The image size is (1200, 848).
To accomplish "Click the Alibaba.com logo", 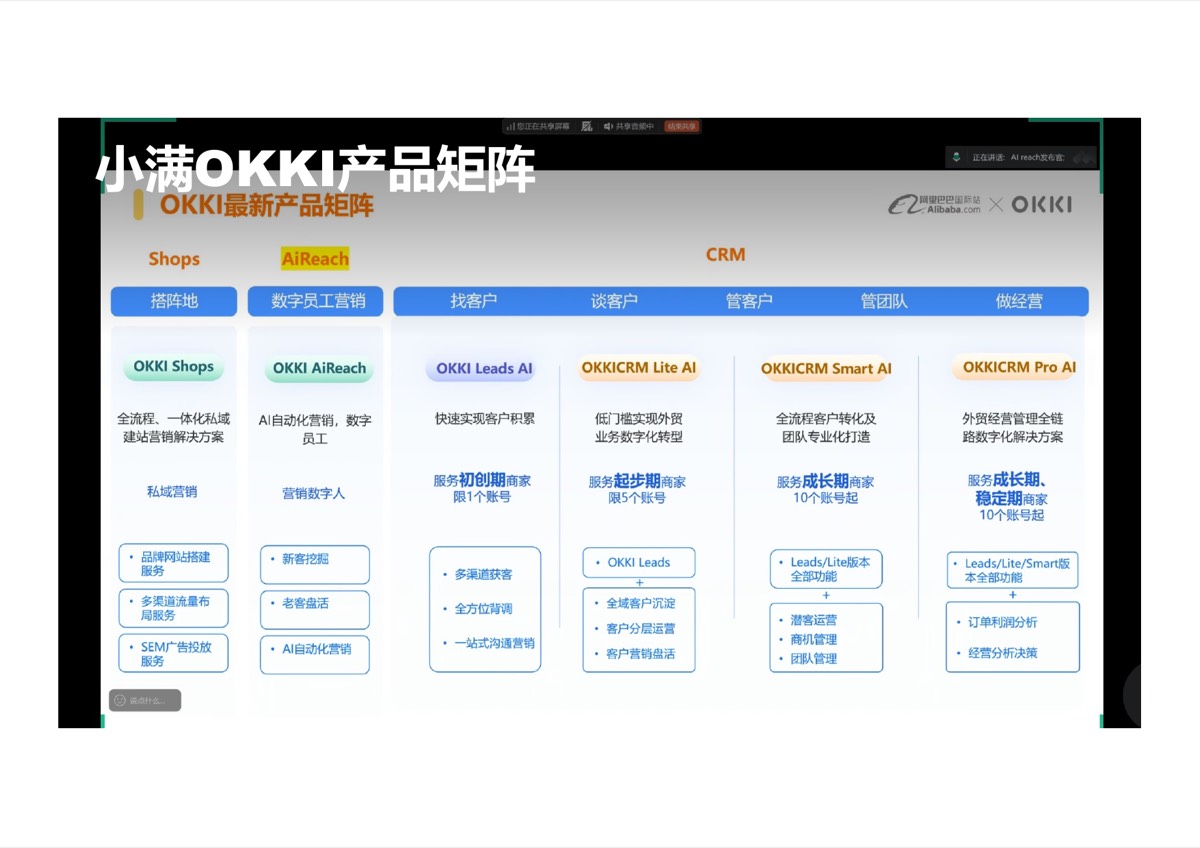I will point(934,205).
